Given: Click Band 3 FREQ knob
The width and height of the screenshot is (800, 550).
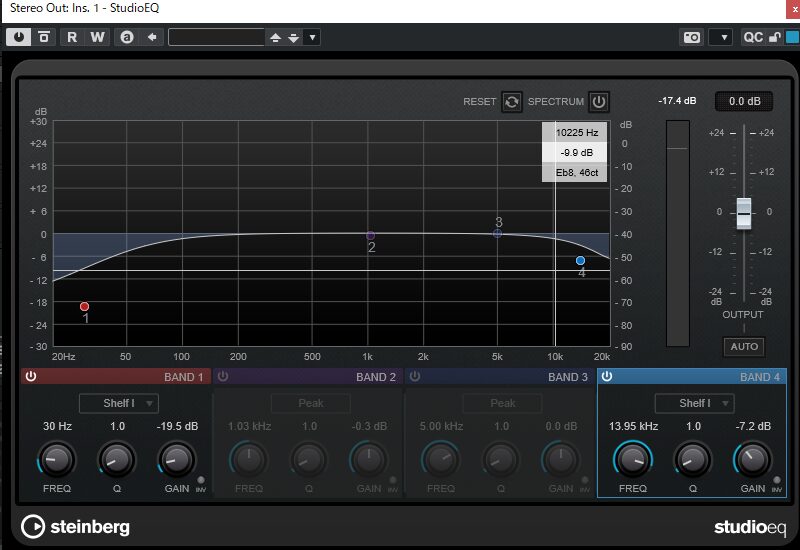Looking at the screenshot, I should coord(440,459).
